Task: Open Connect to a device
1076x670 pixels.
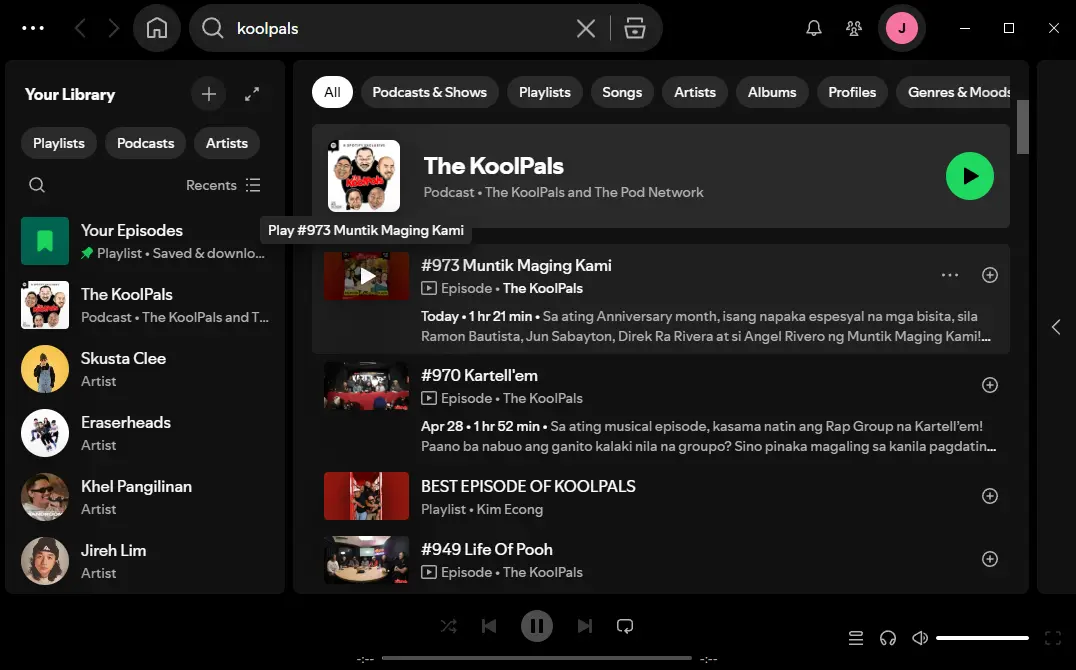Action: pyautogui.click(x=888, y=638)
